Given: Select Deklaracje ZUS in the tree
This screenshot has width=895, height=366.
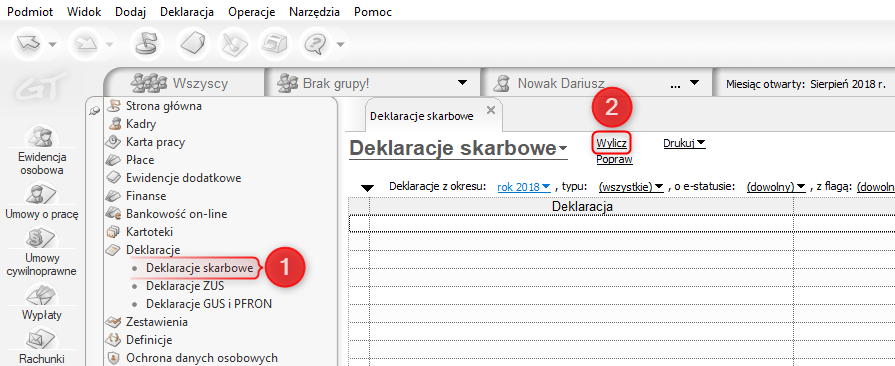Looking at the screenshot, I should coord(185,286).
